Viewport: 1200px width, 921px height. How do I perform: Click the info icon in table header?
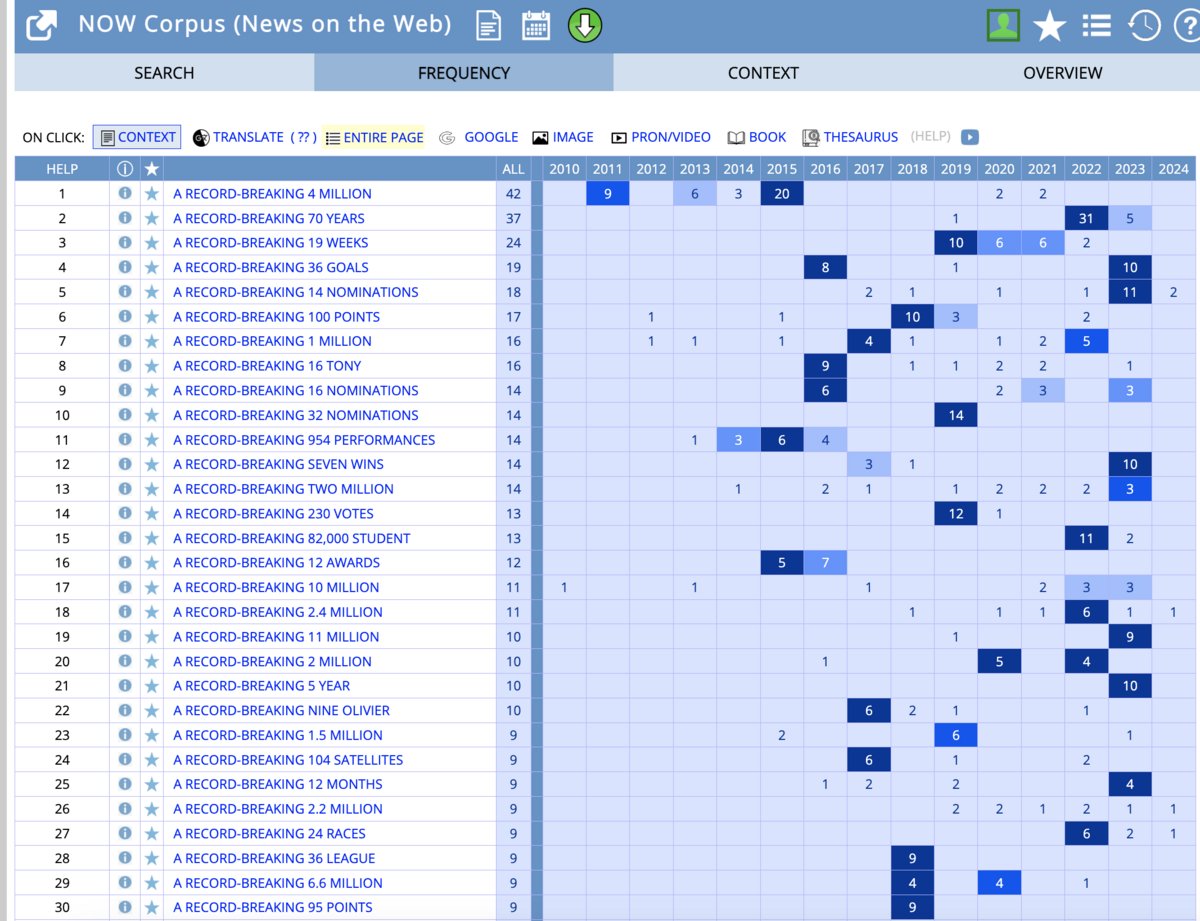125,169
